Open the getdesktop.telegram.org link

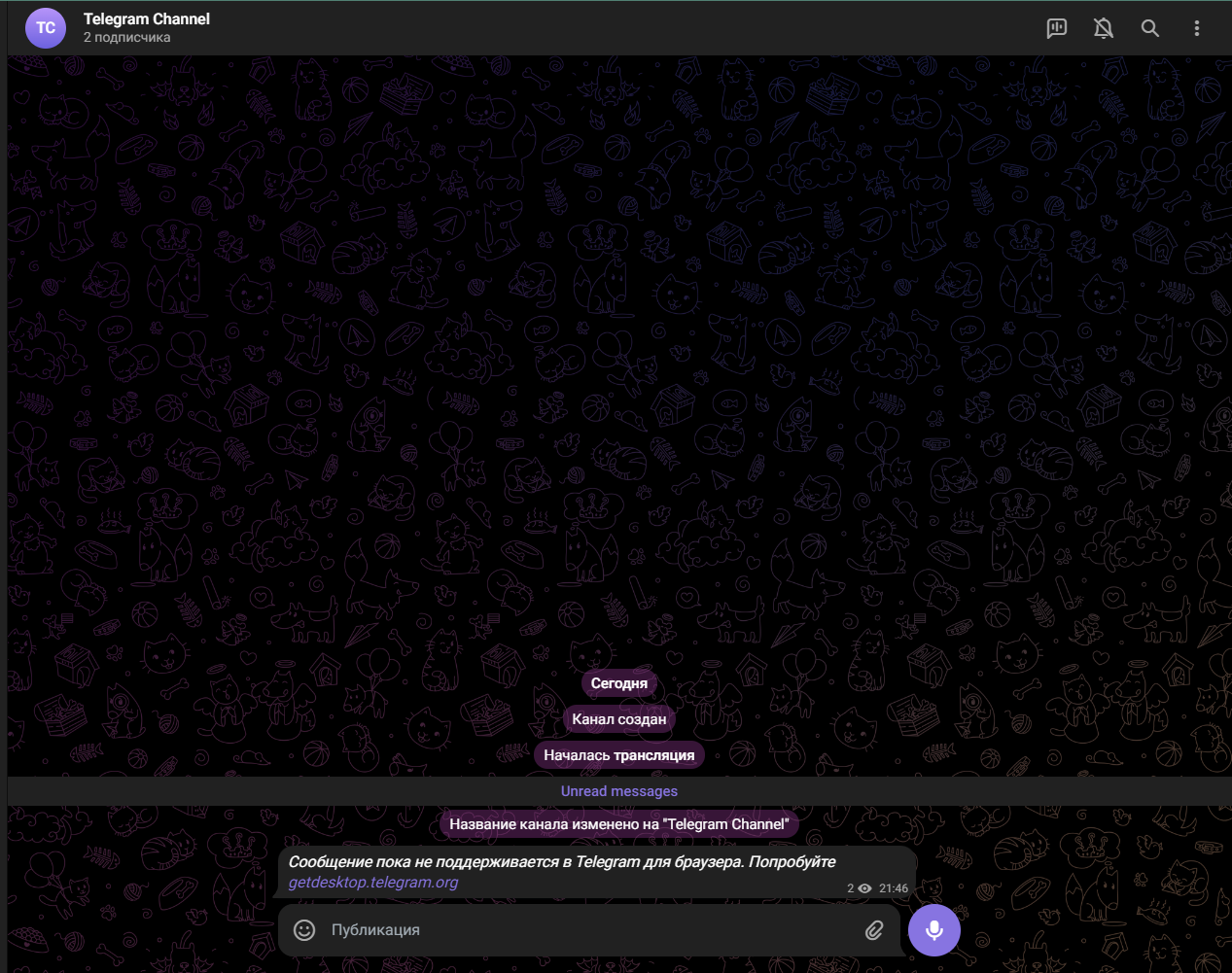tap(373, 883)
